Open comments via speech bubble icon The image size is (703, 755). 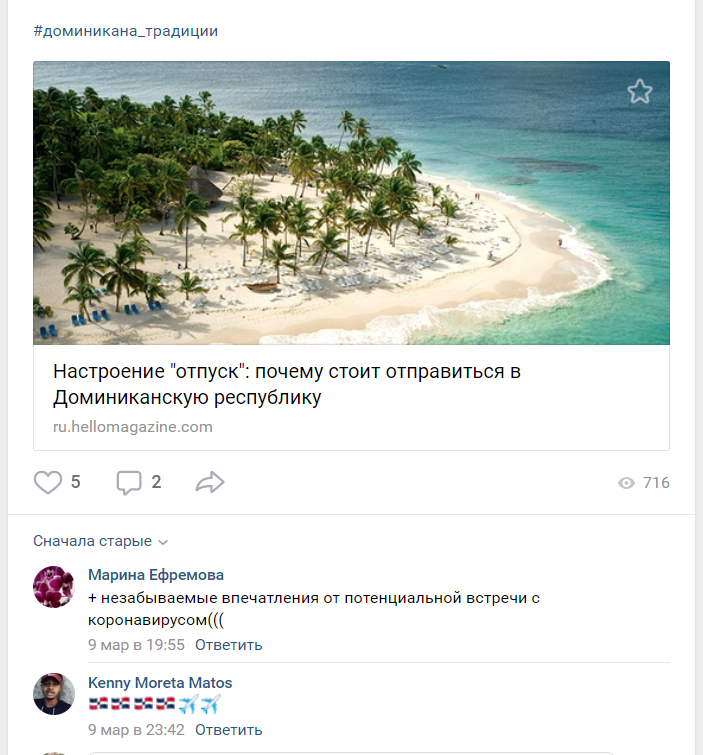(x=129, y=483)
